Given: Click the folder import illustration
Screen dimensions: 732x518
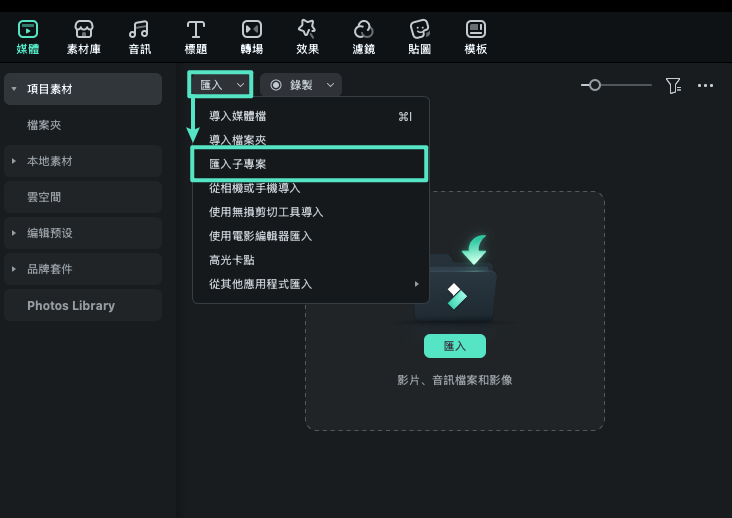Looking at the screenshot, I should click(x=455, y=279).
